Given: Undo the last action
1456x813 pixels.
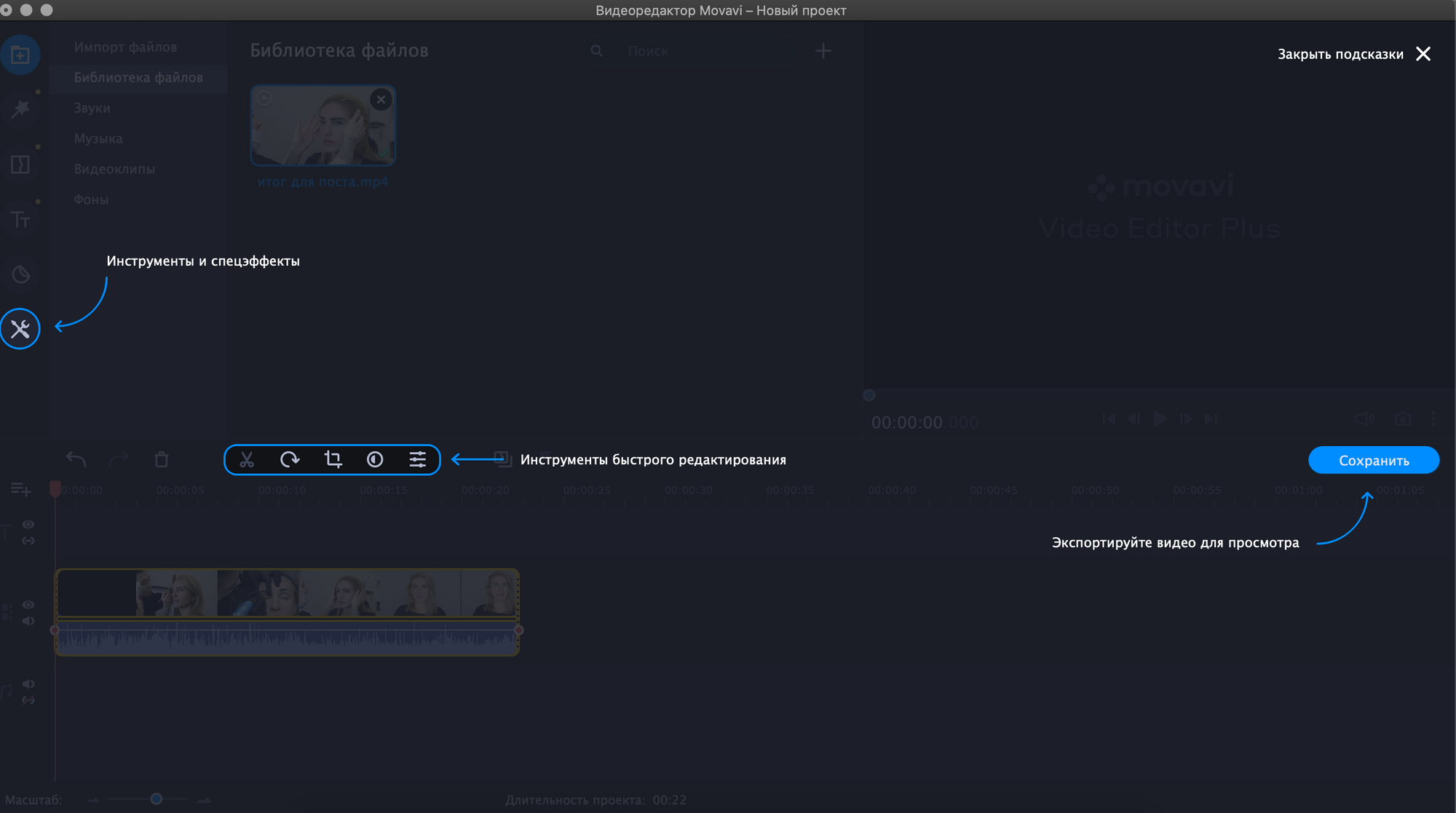Looking at the screenshot, I should pyautogui.click(x=76, y=459).
